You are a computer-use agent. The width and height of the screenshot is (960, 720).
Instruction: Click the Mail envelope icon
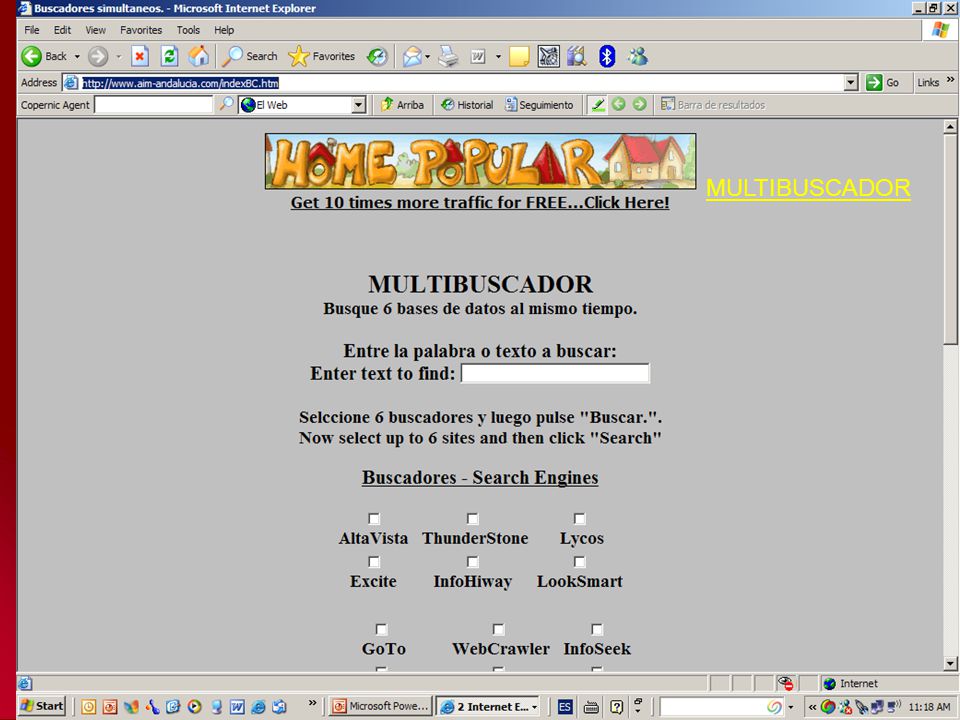[x=412, y=56]
